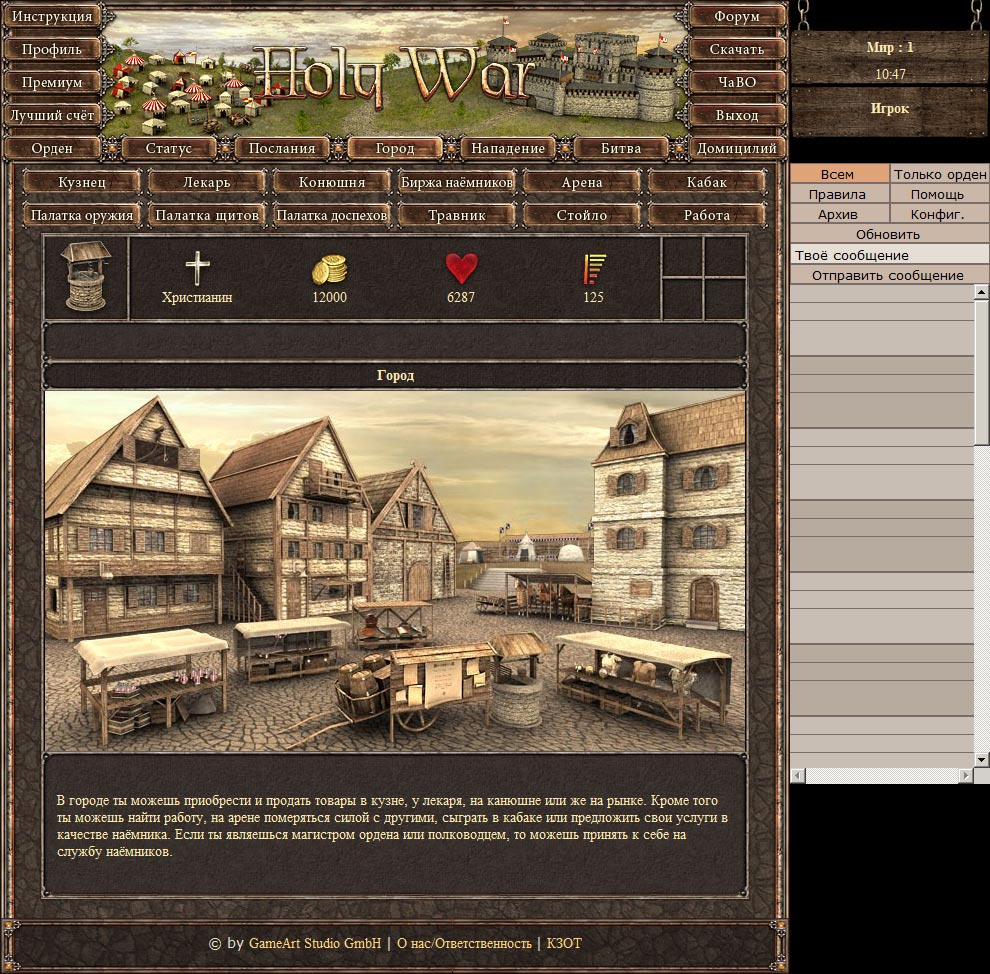Click 'Обновить' to refresh chat
This screenshot has height=974, width=990.
887,234
